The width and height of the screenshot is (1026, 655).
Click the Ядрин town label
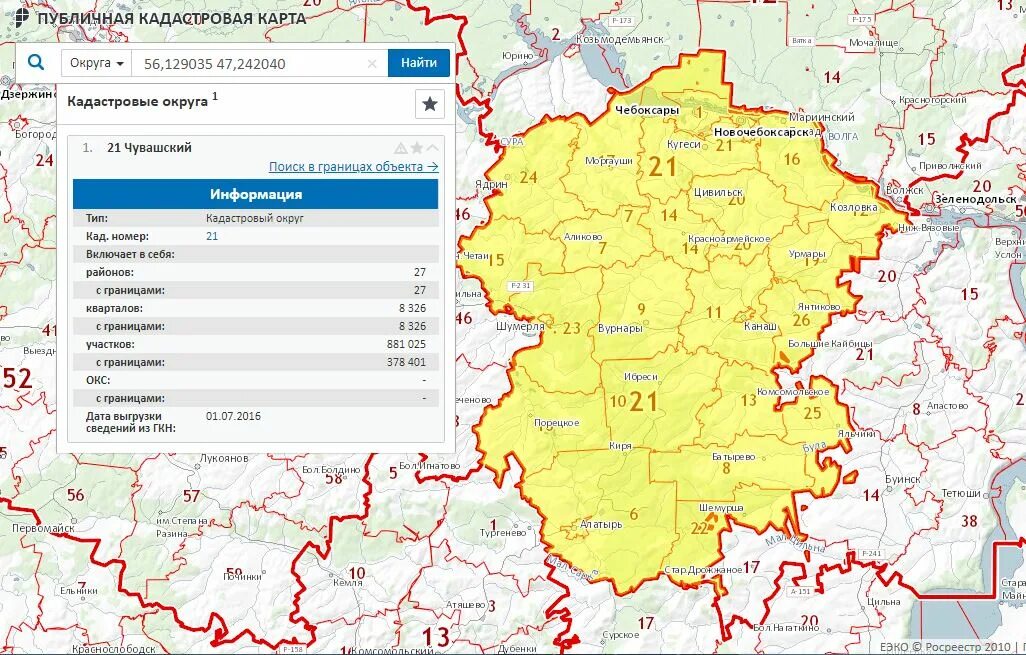pos(491,185)
